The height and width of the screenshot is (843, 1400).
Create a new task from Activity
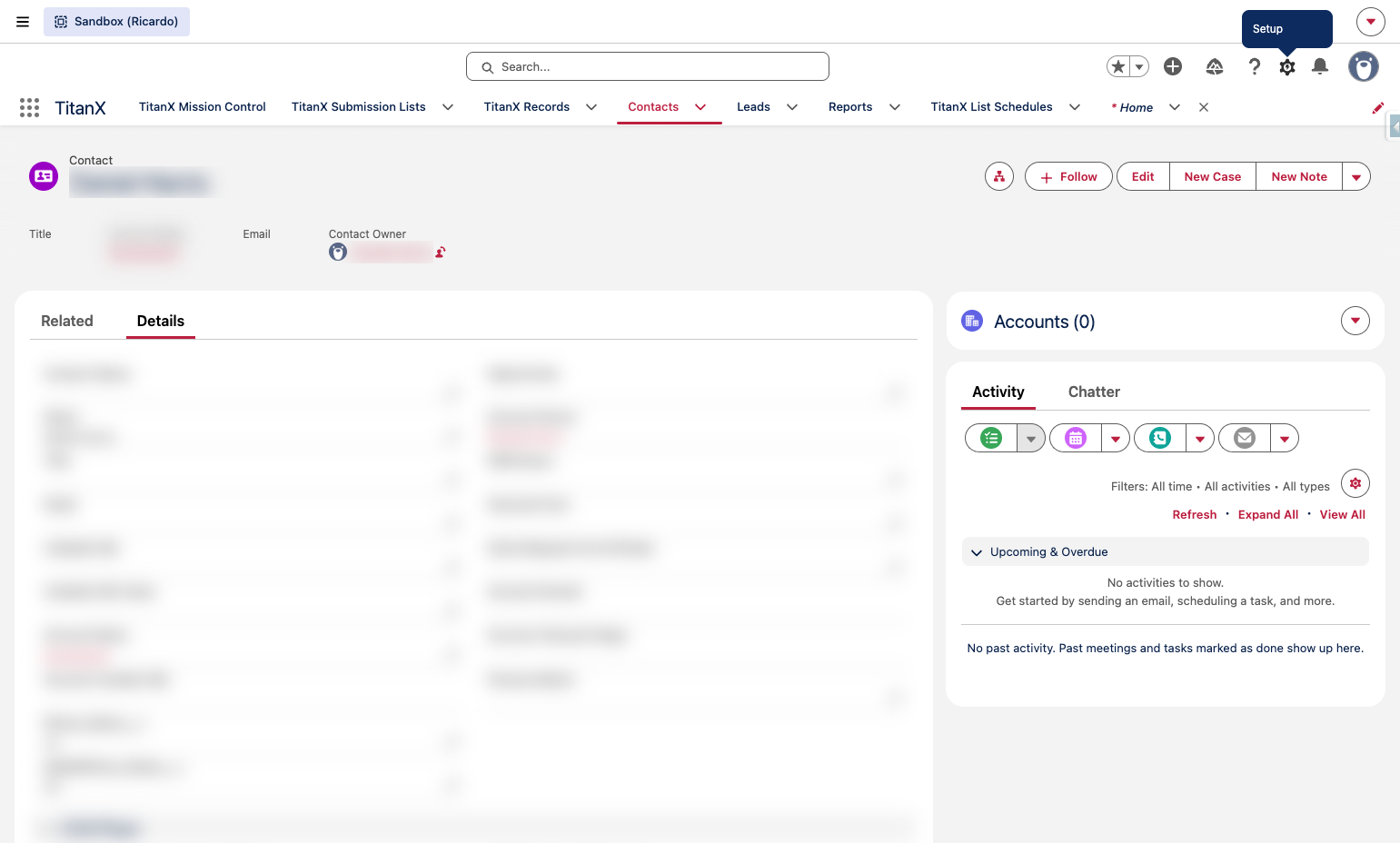pyautogui.click(x=991, y=438)
